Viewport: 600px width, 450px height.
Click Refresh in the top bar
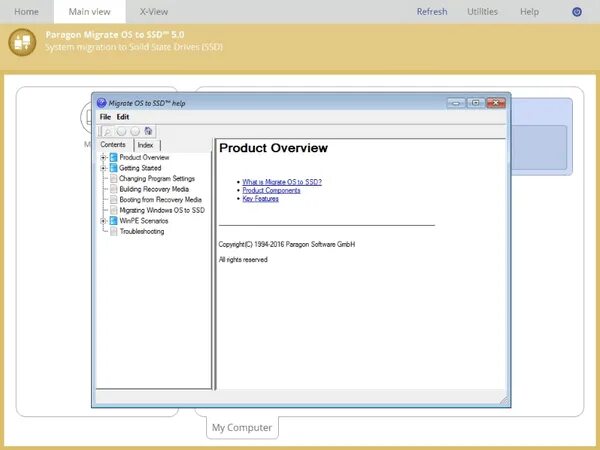(432, 12)
